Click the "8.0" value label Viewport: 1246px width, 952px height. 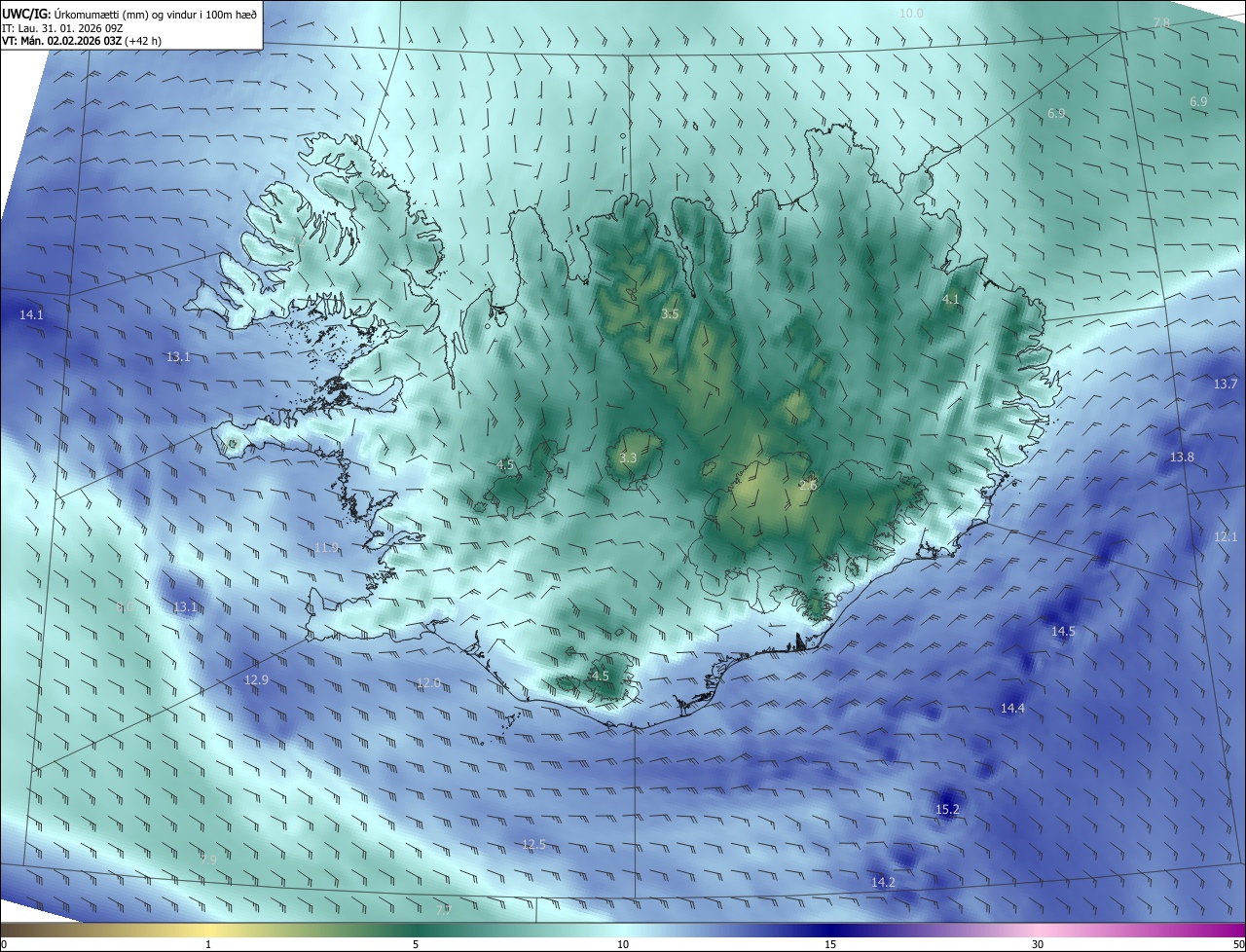tap(125, 607)
